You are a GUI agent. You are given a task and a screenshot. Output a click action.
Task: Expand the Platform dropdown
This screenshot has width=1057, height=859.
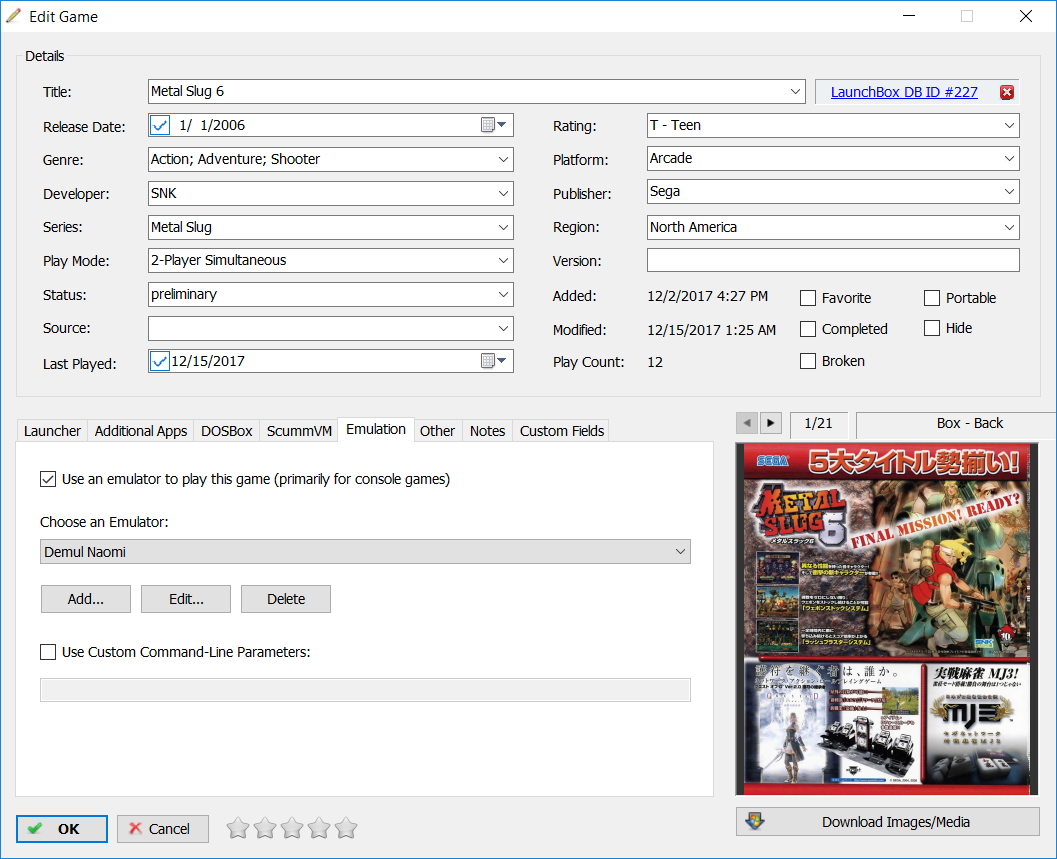1009,158
